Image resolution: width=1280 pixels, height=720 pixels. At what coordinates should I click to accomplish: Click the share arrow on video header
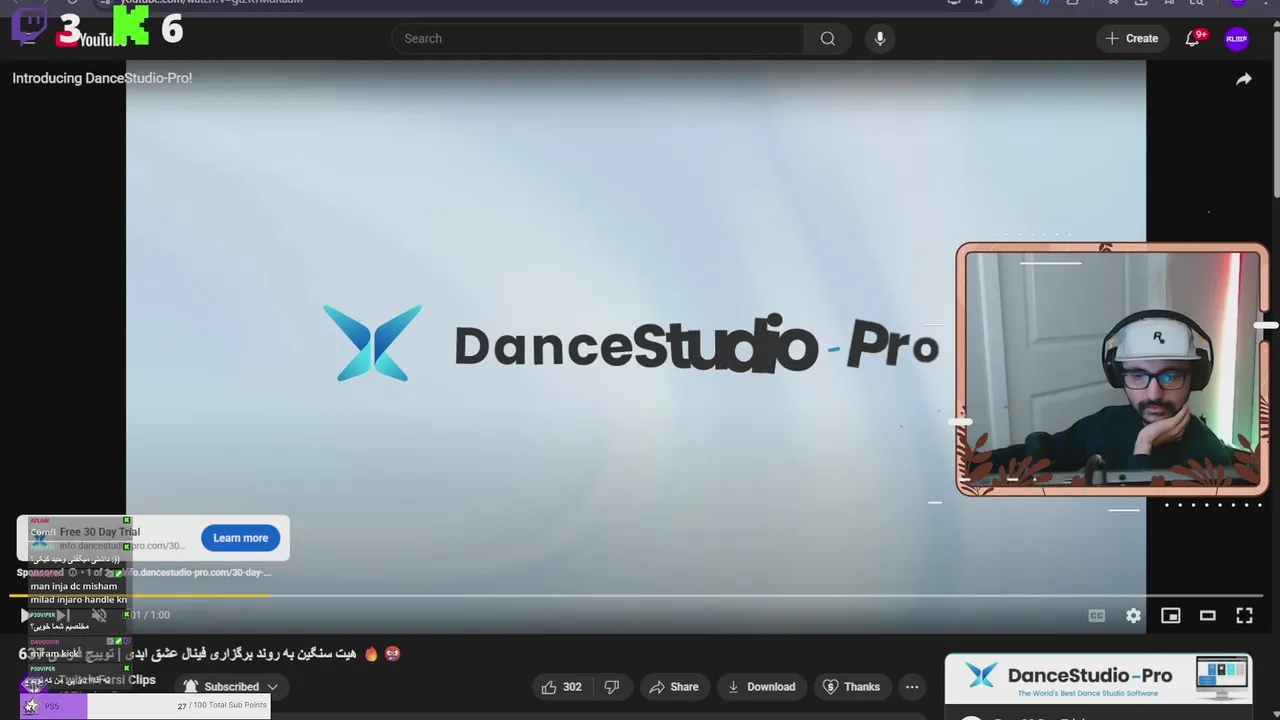coord(1244,79)
